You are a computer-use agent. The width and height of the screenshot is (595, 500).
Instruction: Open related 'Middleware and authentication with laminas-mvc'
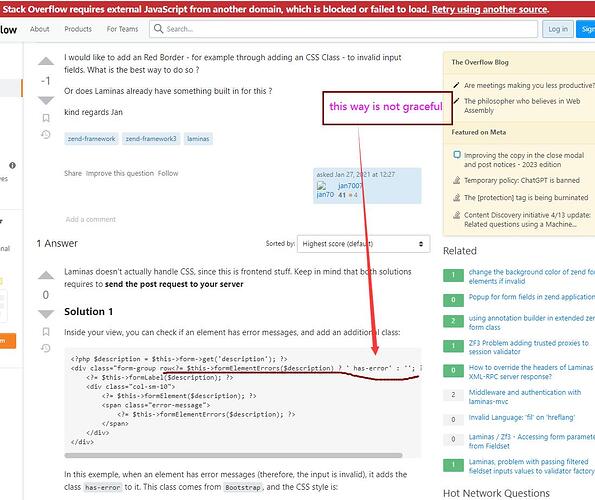[x=525, y=397]
